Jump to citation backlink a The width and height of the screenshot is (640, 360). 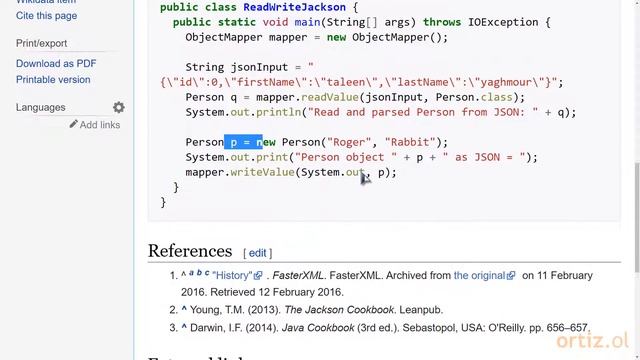click(191, 273)
